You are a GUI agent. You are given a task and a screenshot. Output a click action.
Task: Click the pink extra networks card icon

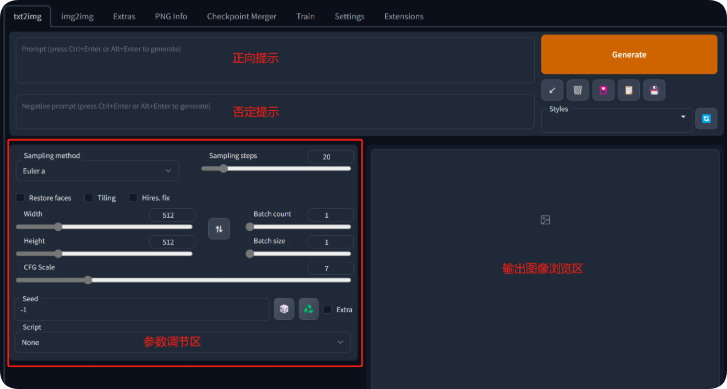(x=603, y=90)
